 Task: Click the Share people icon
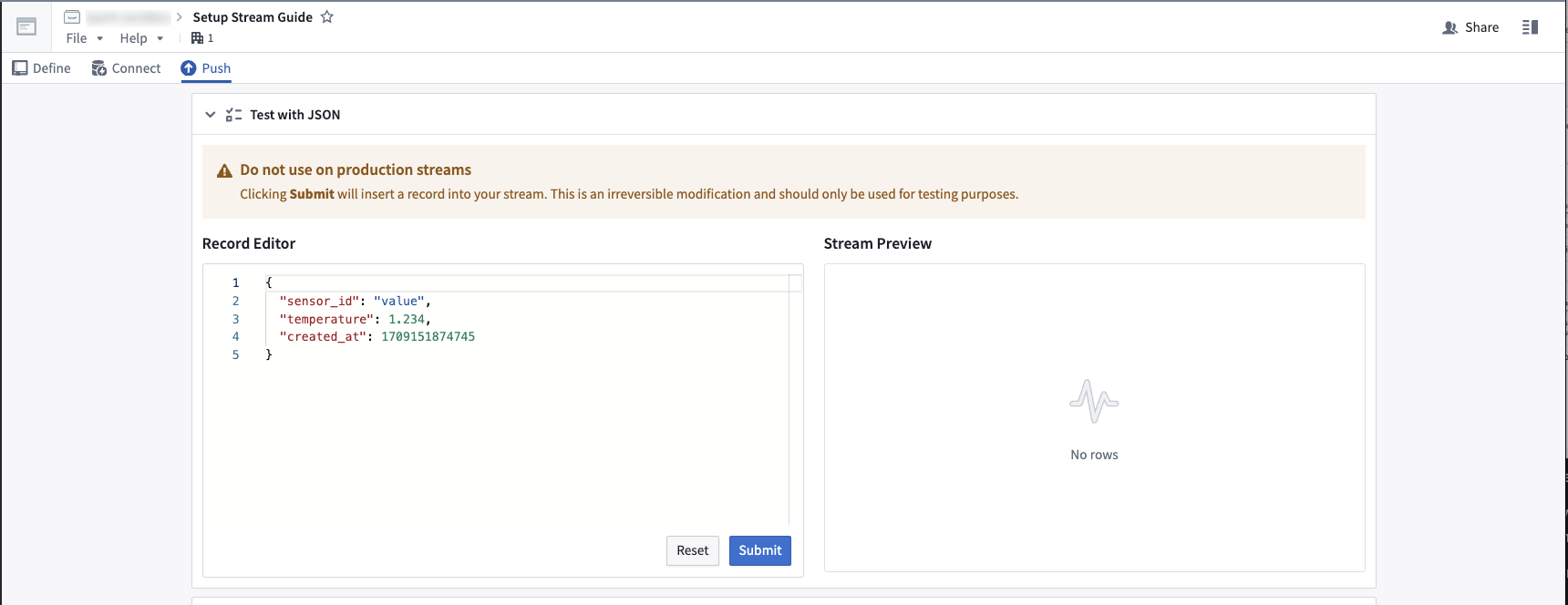coord(1449,27)
